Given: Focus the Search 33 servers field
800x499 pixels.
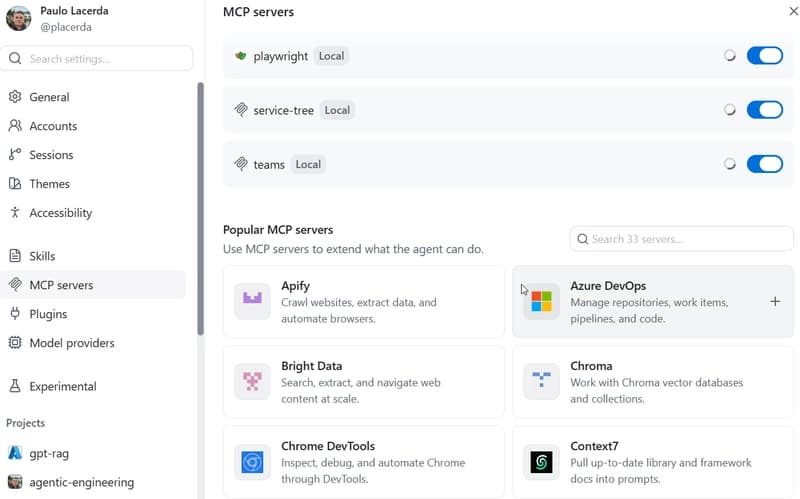Looking at the screenshot, I should [682, 239].
